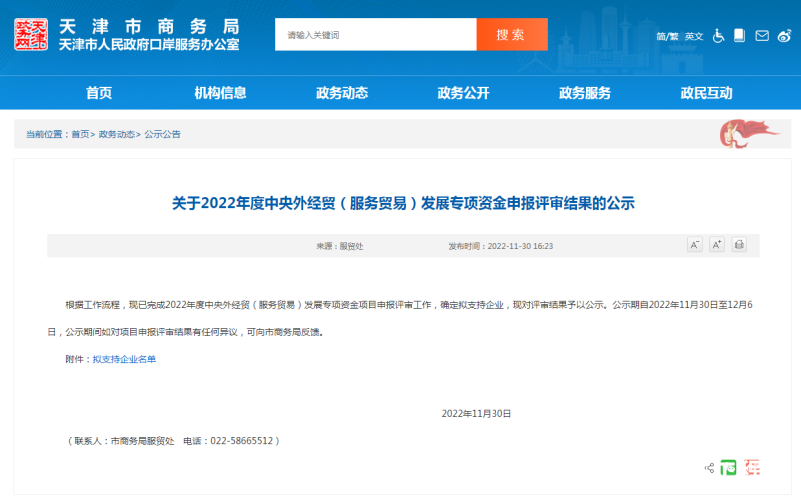Expand the 政务公开 navigation menu
801x496 pixels.
coord(463,93)
